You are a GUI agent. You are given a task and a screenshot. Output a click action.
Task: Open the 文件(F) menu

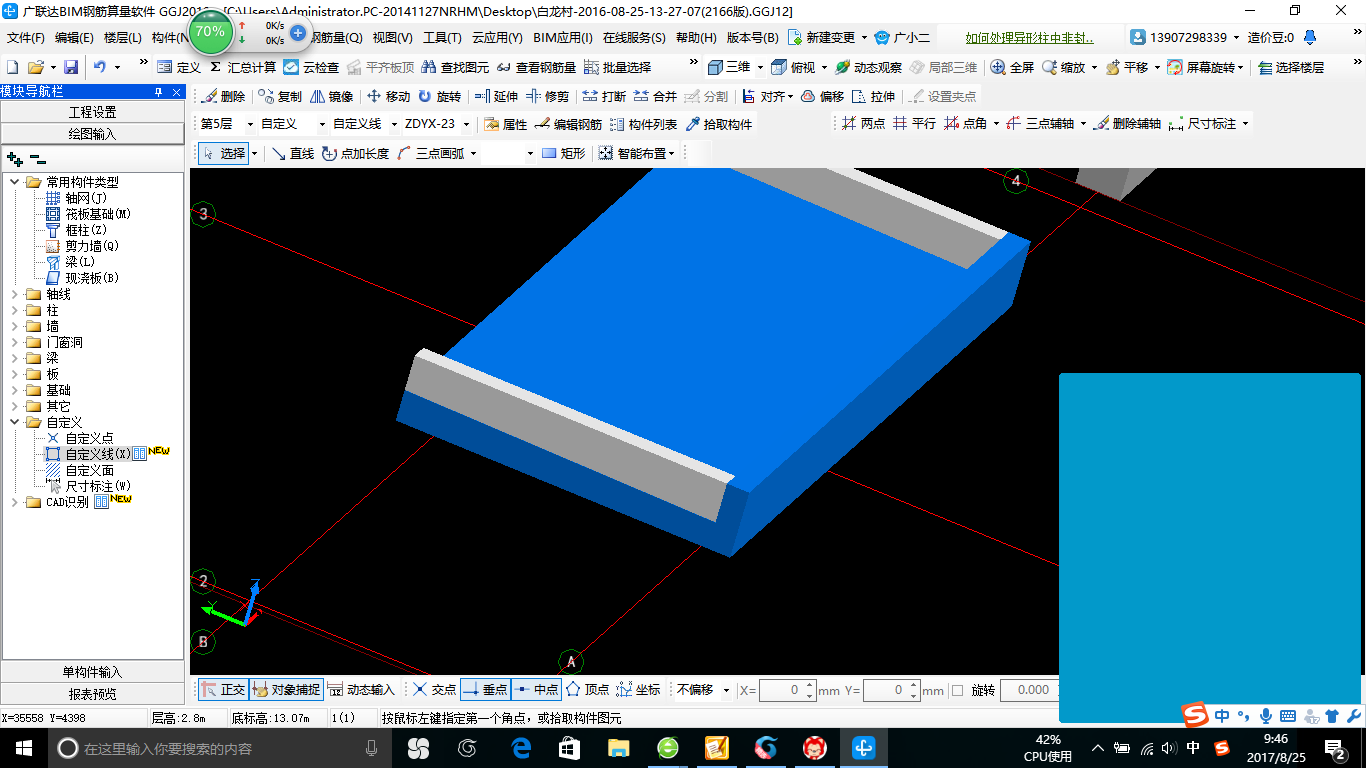[26, 38]
